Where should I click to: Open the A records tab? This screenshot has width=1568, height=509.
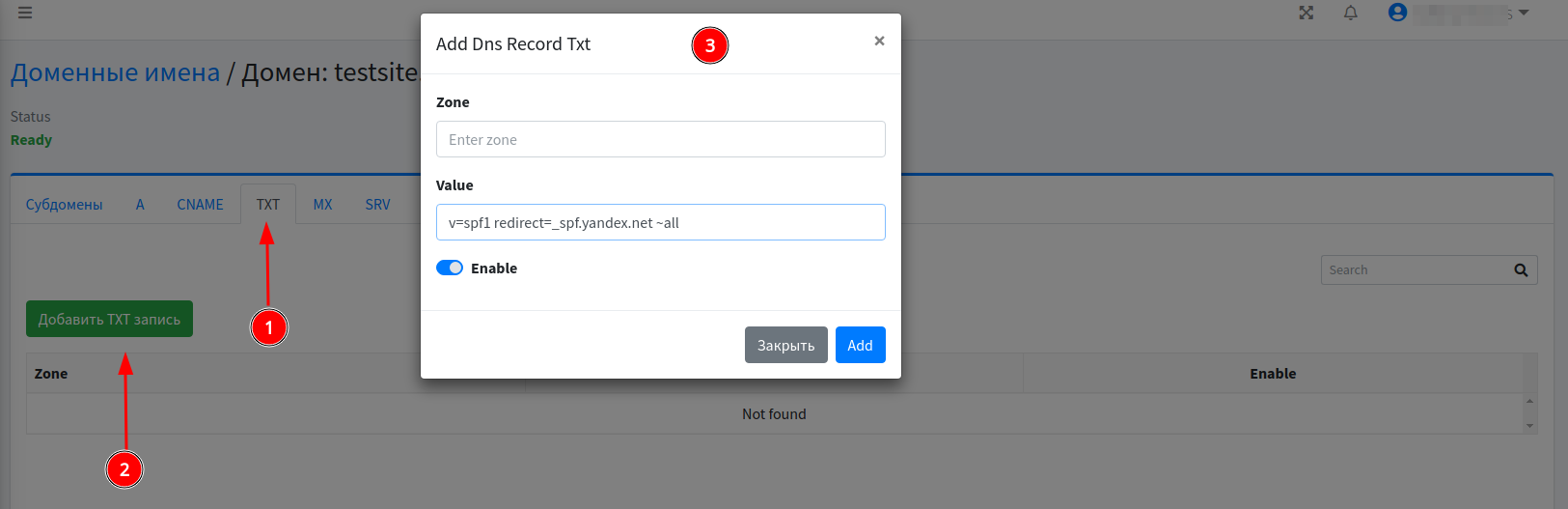[140, 205]
